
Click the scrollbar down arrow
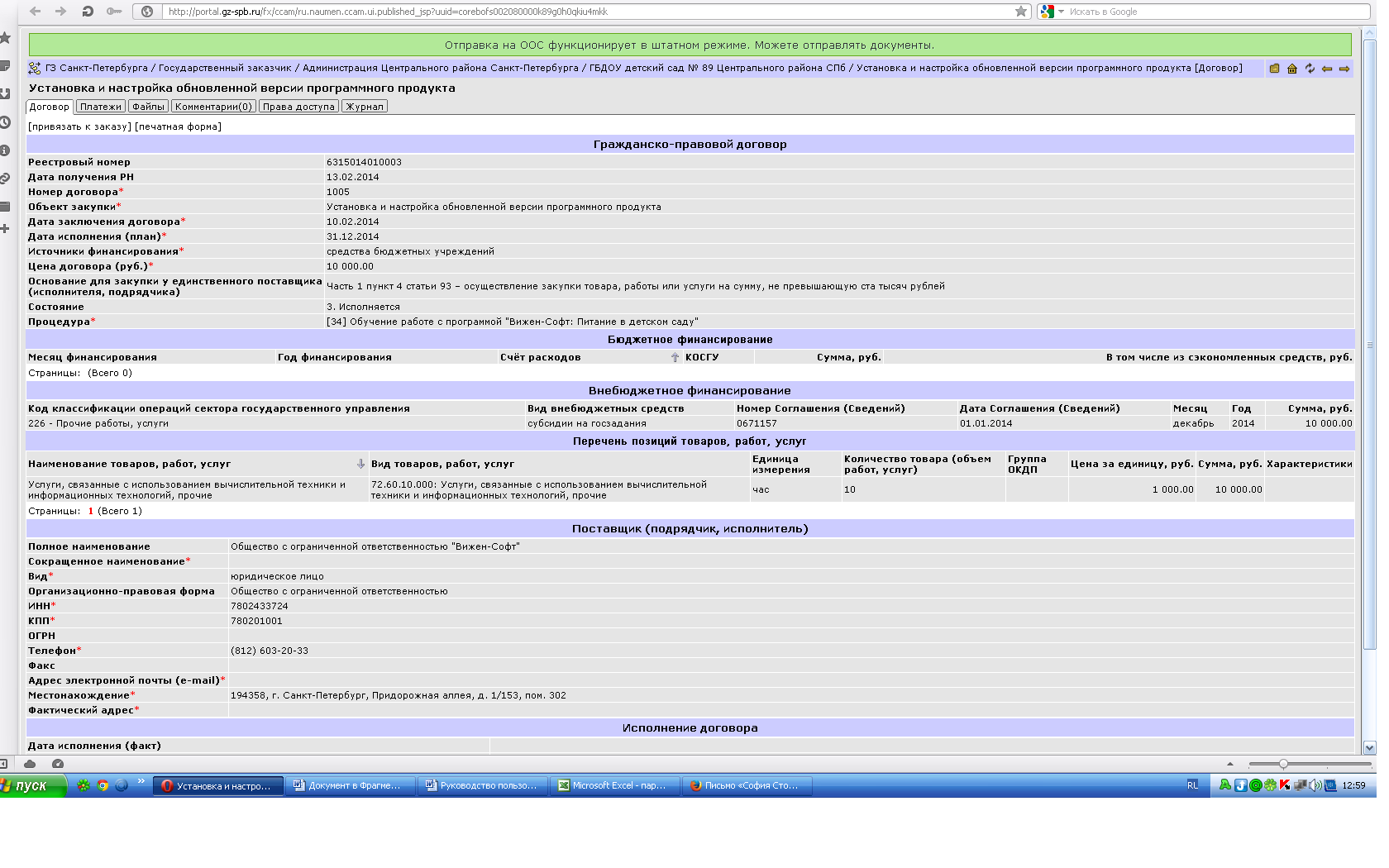(1369, 747)
